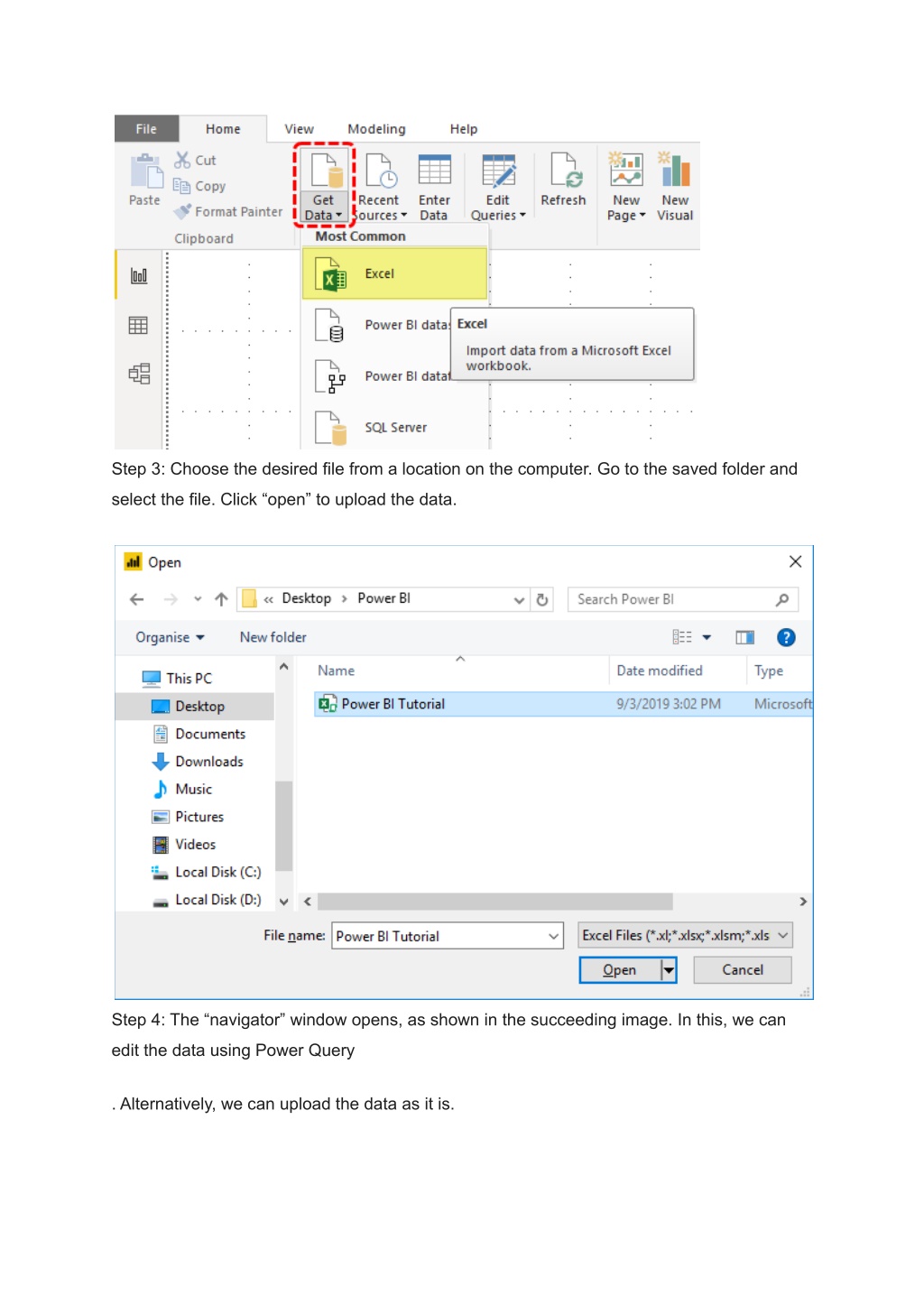Click the search magnifier icon
The image size is (924, 1305).
[x=782, y=599]
